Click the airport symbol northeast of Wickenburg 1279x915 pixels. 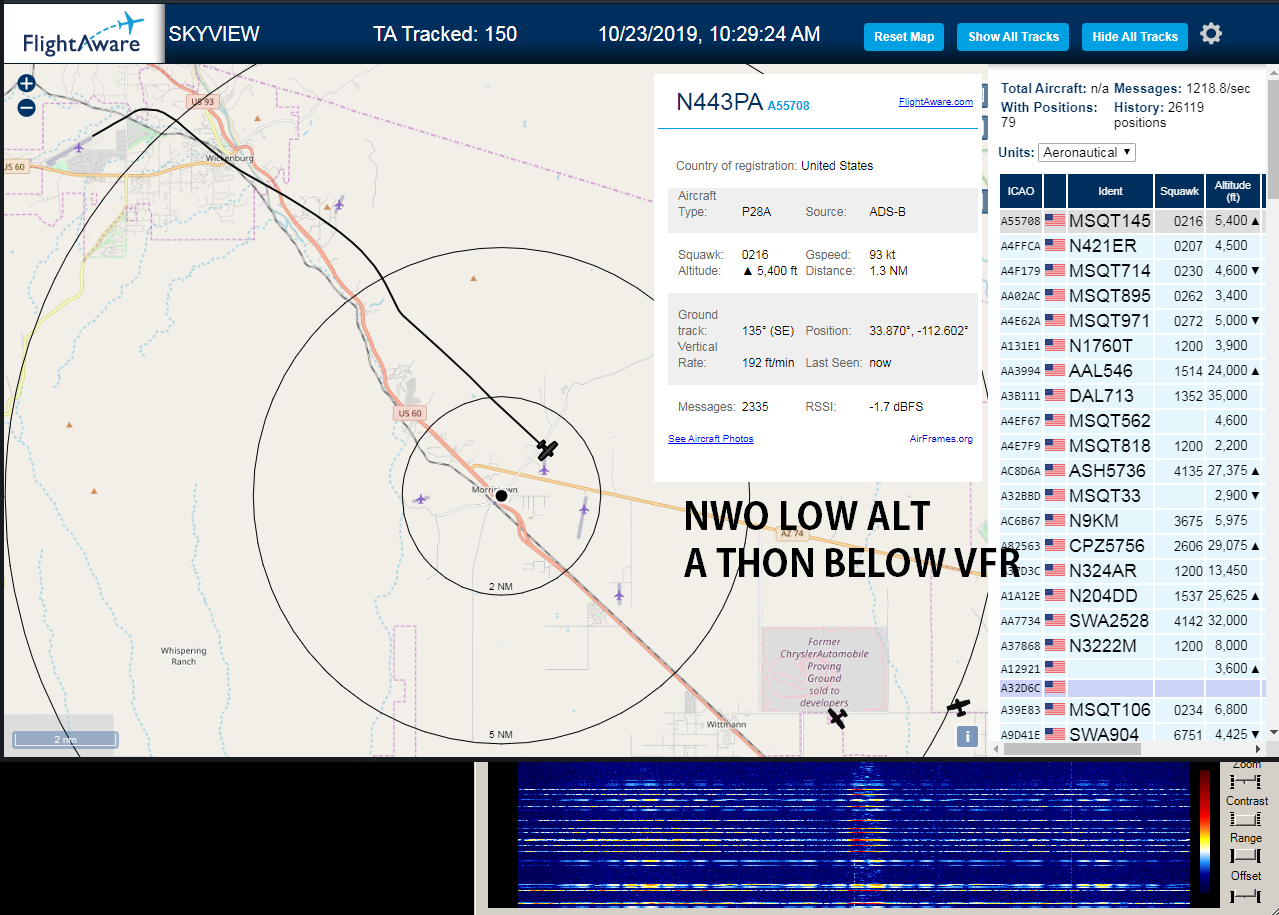[x=339, y=205]
